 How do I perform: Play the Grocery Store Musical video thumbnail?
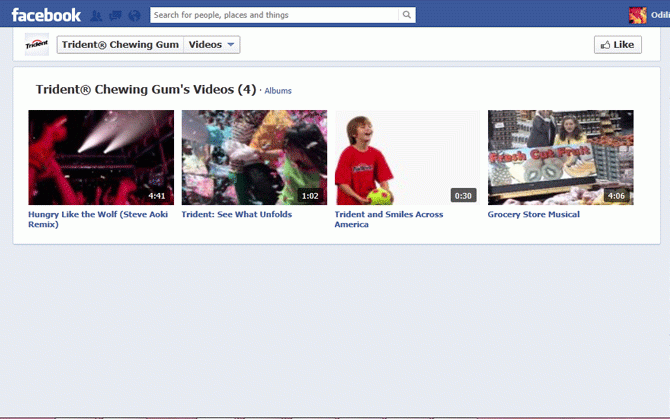click(x=561, y=158)
